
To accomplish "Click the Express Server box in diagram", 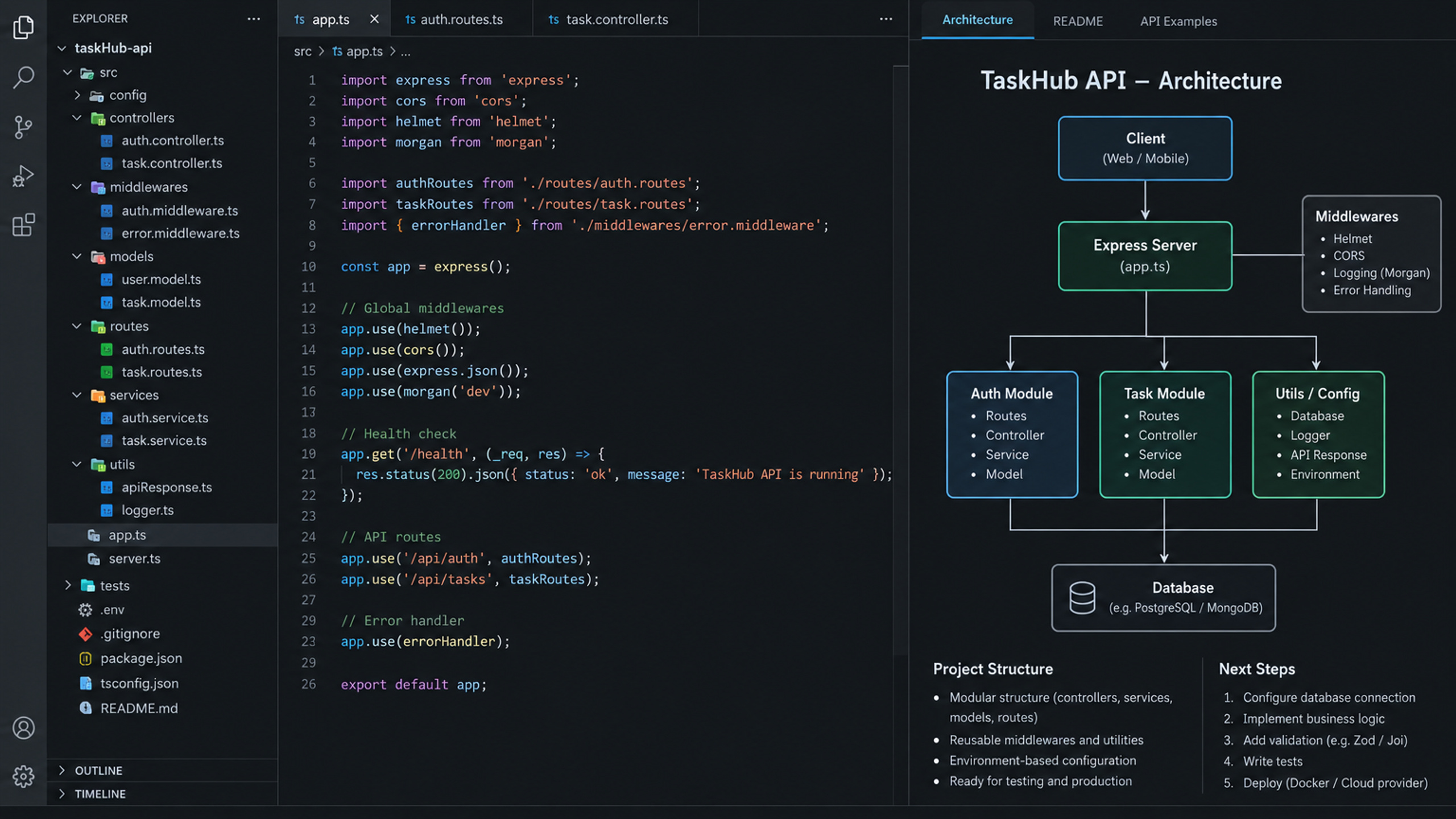I will pos(1145,256).
